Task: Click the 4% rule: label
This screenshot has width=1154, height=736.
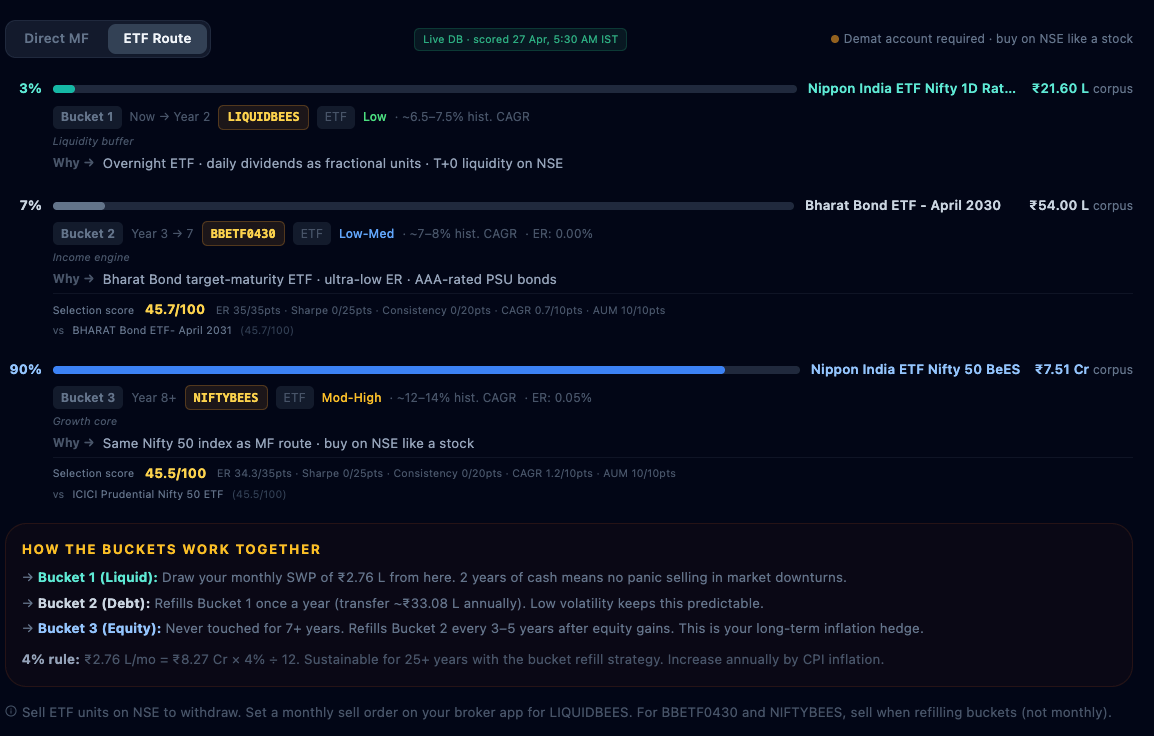Action: 51,659
